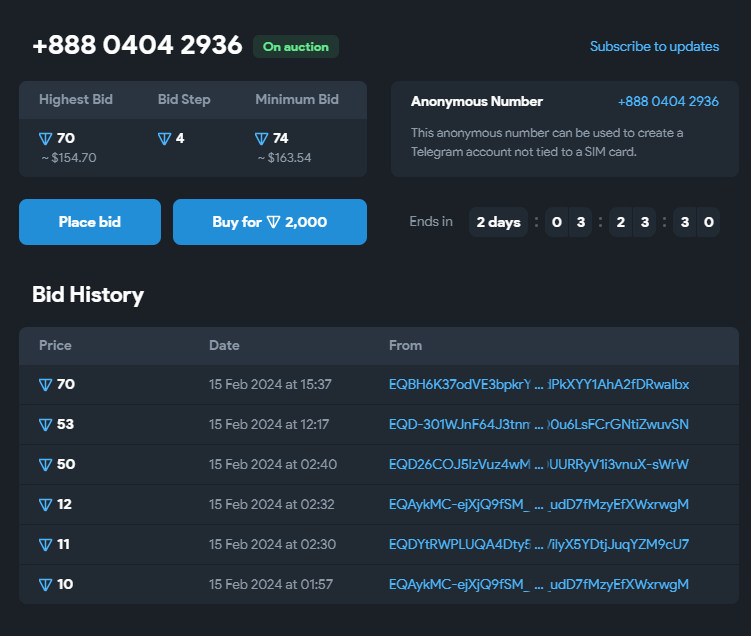The width and height of the screenshot is (751, 636).
Task: Click the ~ $154.70 value
Action: tap(69, 158)
